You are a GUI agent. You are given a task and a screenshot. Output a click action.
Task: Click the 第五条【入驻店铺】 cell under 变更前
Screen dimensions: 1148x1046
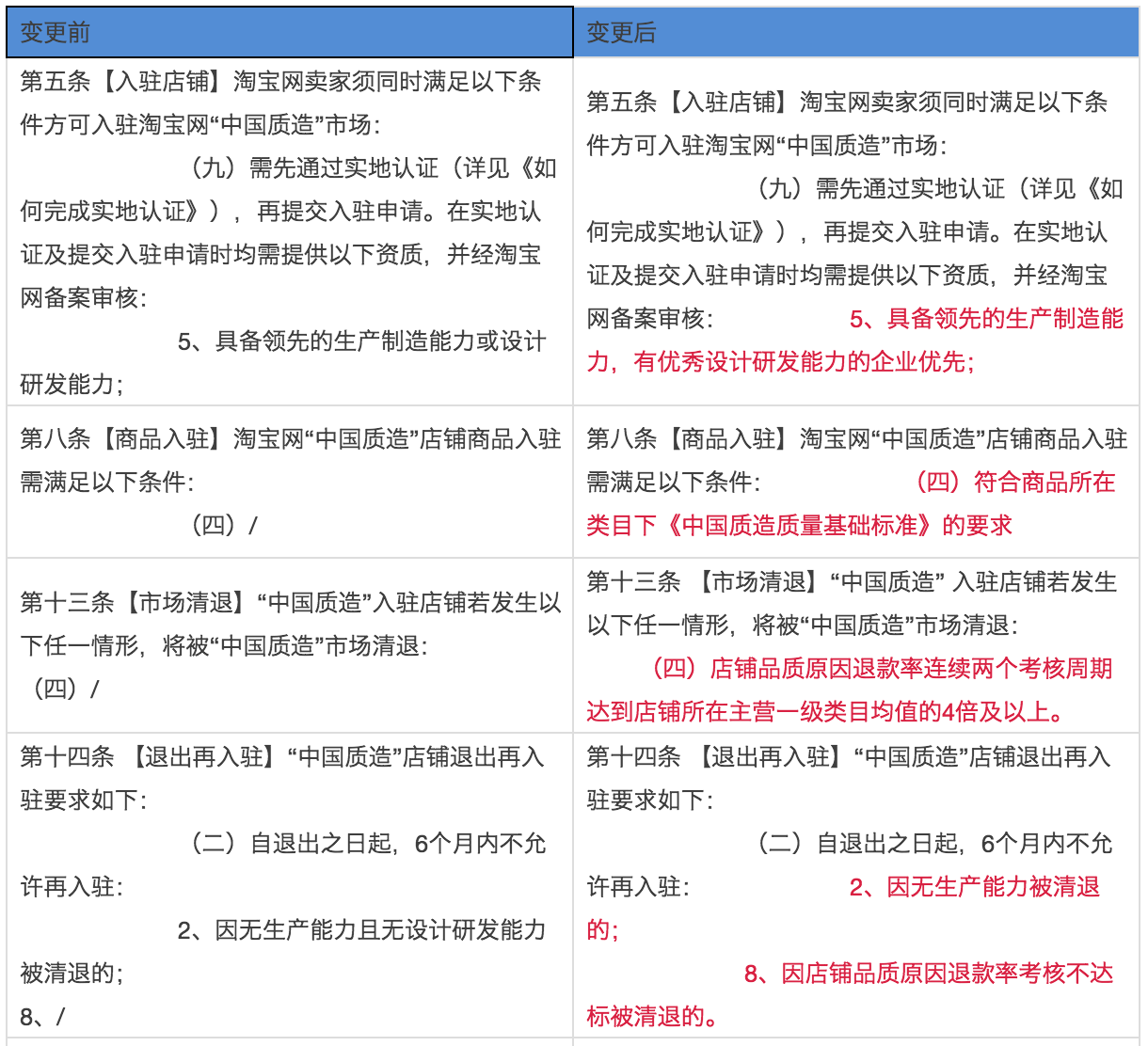tap(290, 232)
